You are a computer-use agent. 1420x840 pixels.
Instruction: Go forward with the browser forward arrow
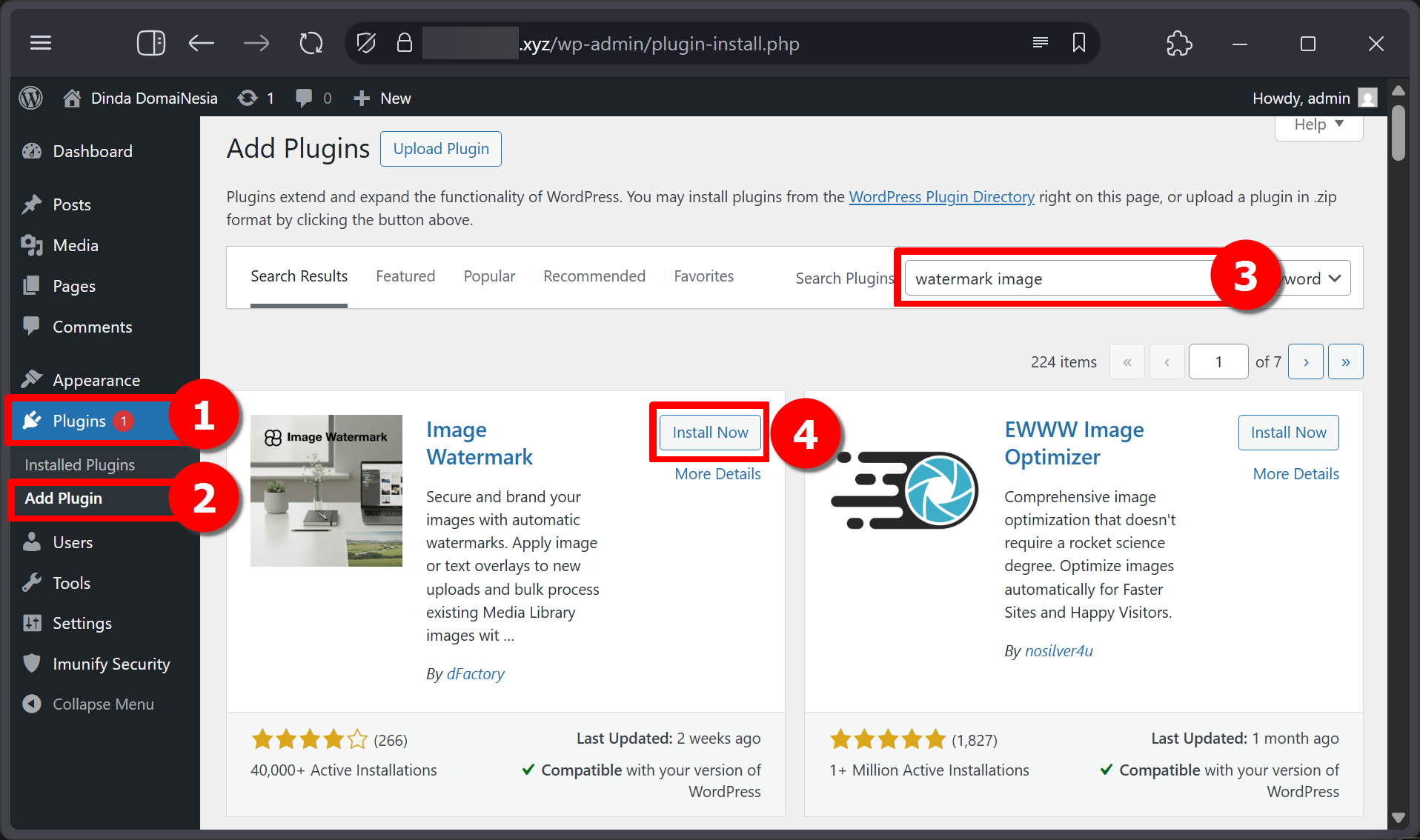(256, 44)
